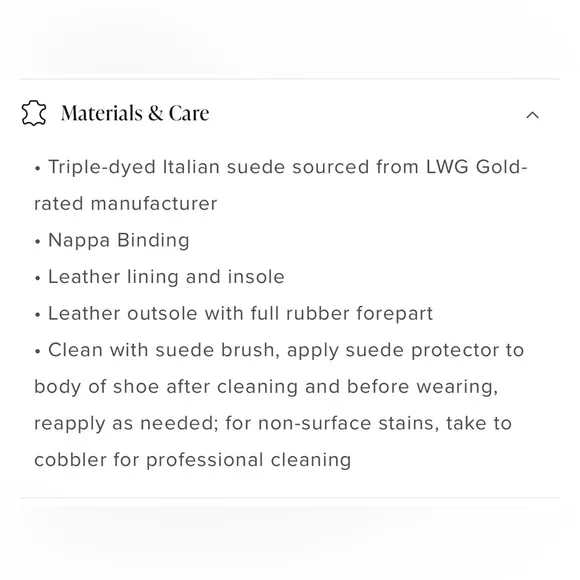Click the Materials & Care heading

135,113
